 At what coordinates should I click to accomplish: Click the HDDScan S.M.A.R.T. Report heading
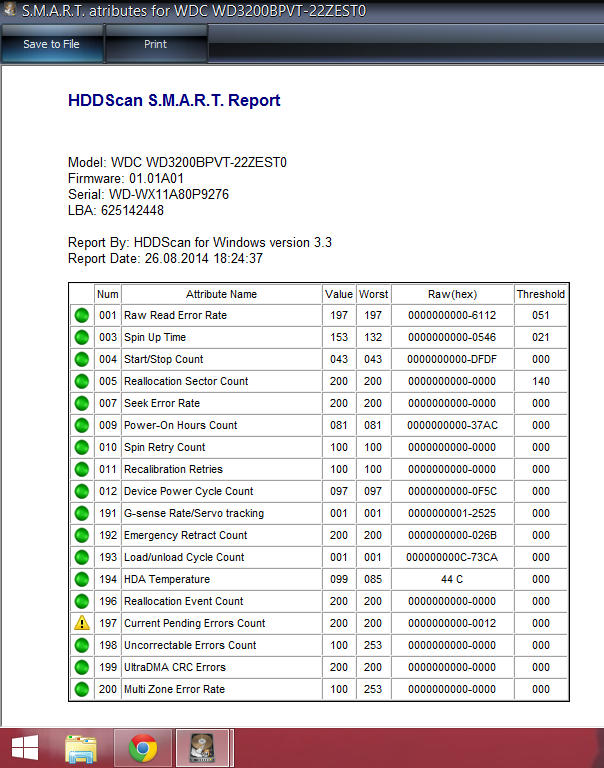[174, 101]
